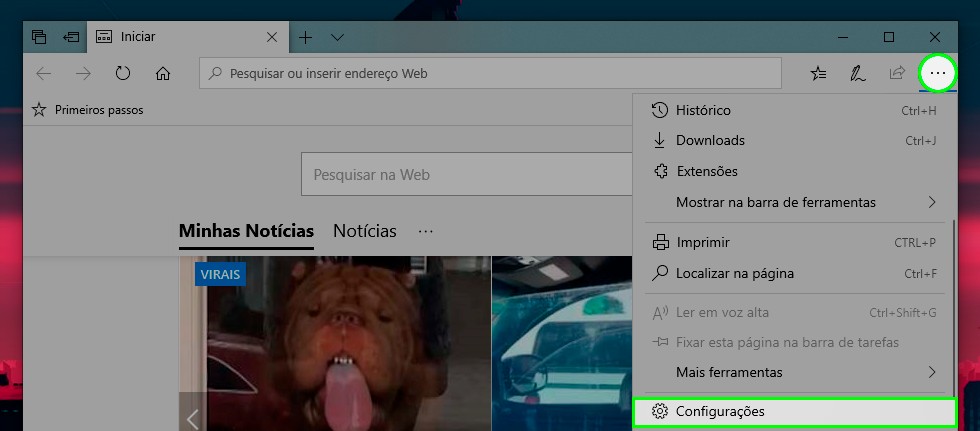980x431 pixels.
Task: Click the Add notes pen icon
Action: pos(857,73)
